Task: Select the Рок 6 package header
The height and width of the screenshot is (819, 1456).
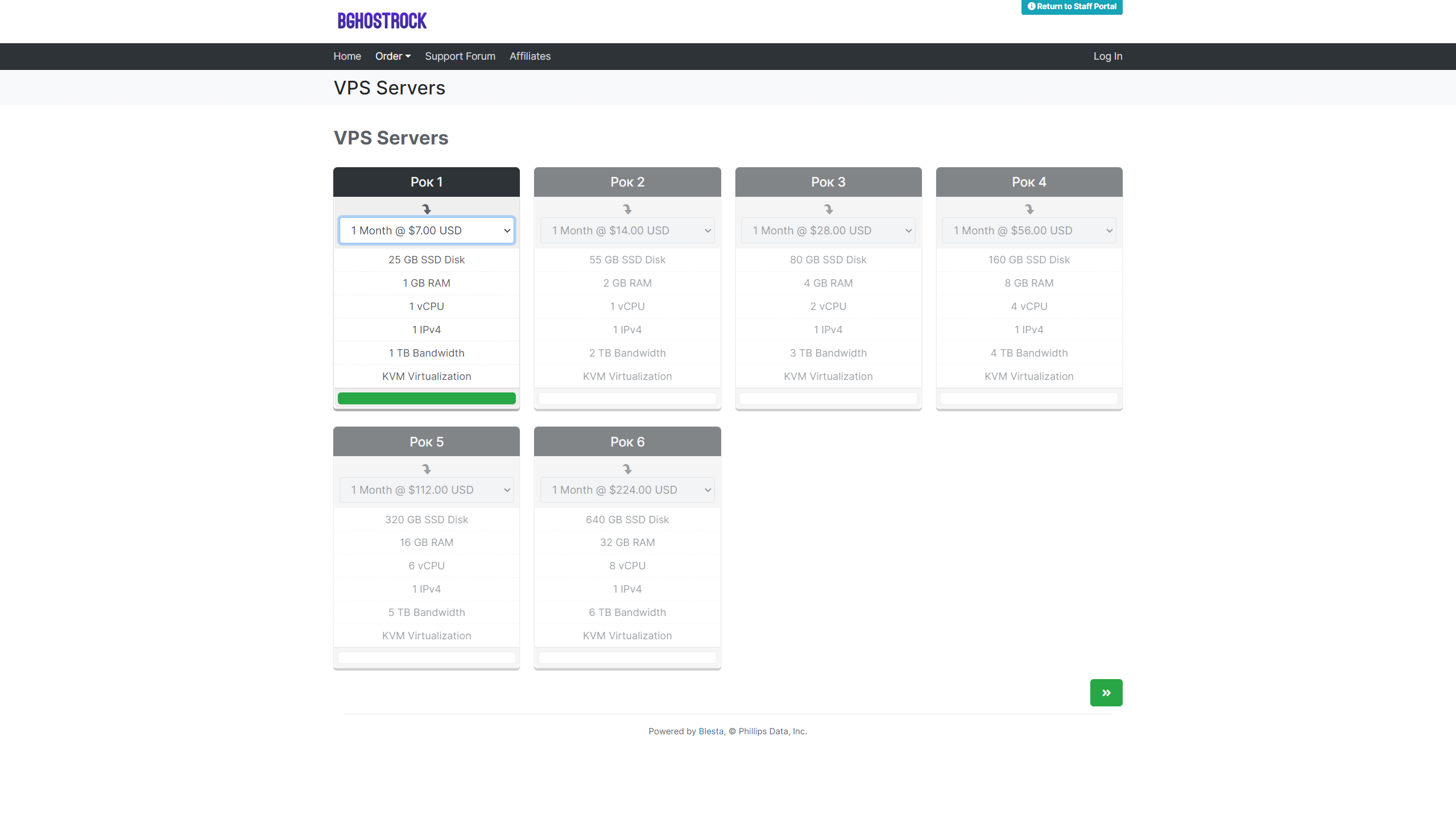Action: (627, 442)
